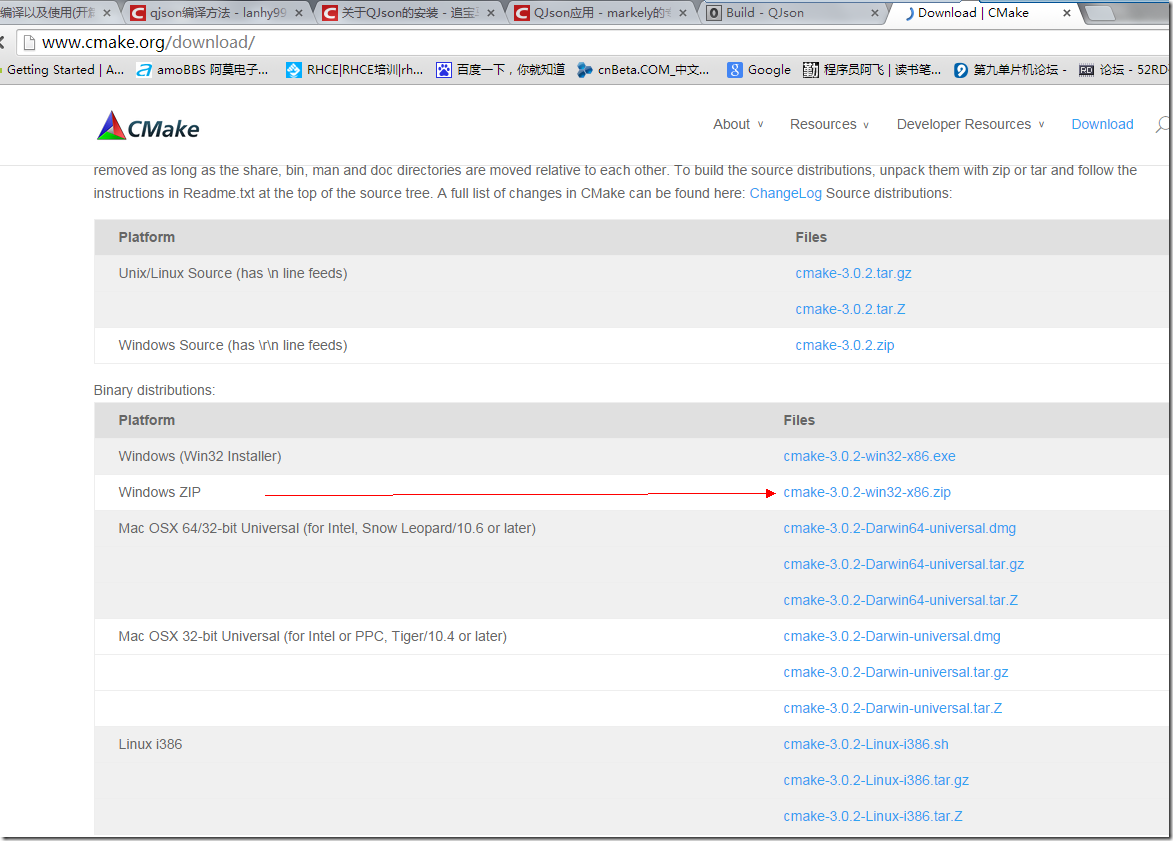Open the Download nav item
The image size is (1173, 841).
[x=1102, y=124]
